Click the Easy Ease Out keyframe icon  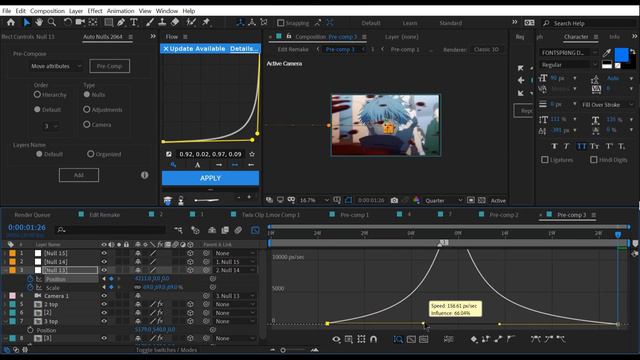(561, 339)
